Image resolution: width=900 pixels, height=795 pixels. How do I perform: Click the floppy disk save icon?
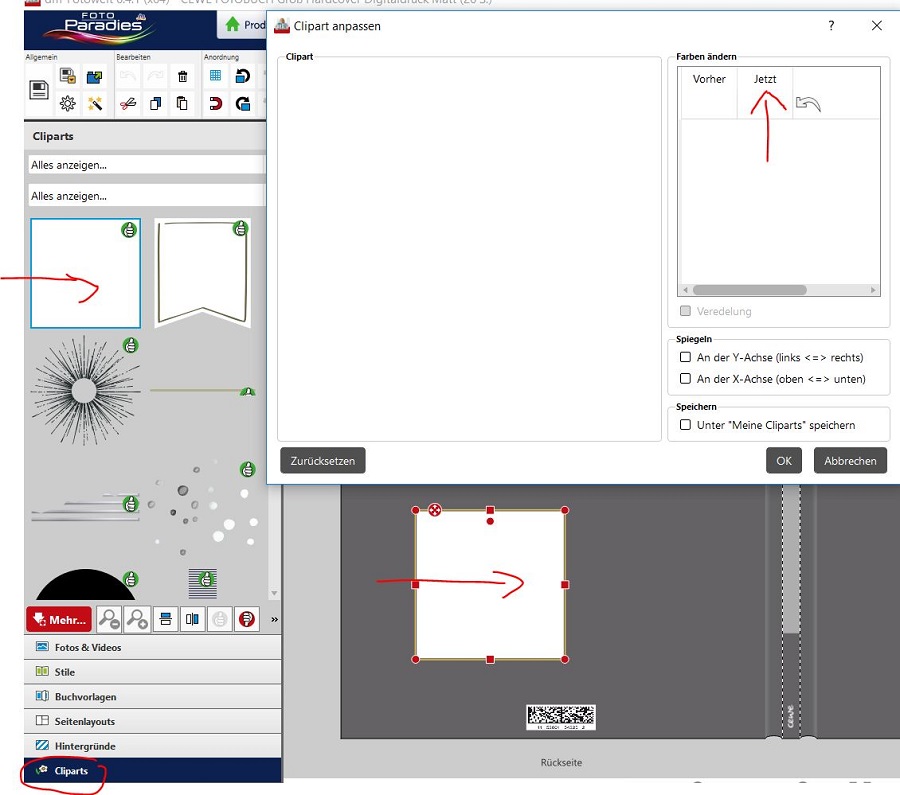(39, 91)
